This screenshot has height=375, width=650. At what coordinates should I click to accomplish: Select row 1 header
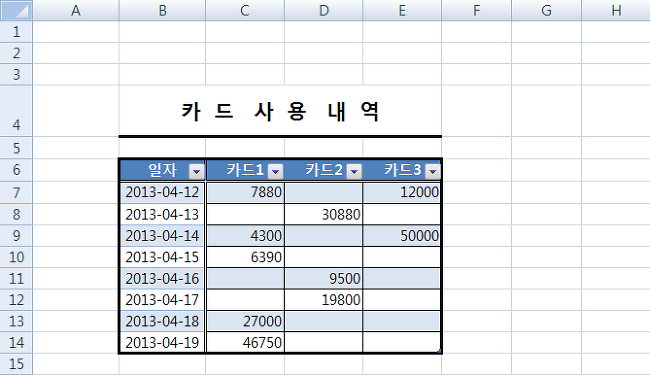(16, 32)
